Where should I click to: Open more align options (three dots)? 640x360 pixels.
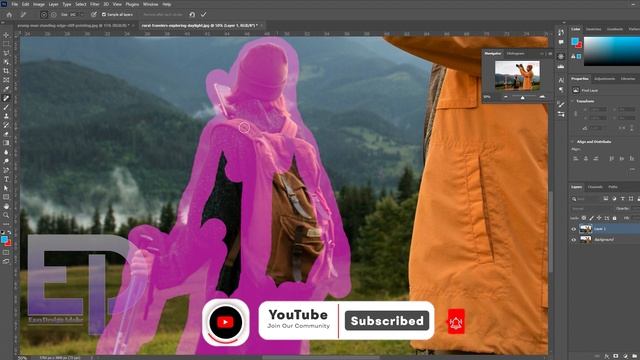632,169
